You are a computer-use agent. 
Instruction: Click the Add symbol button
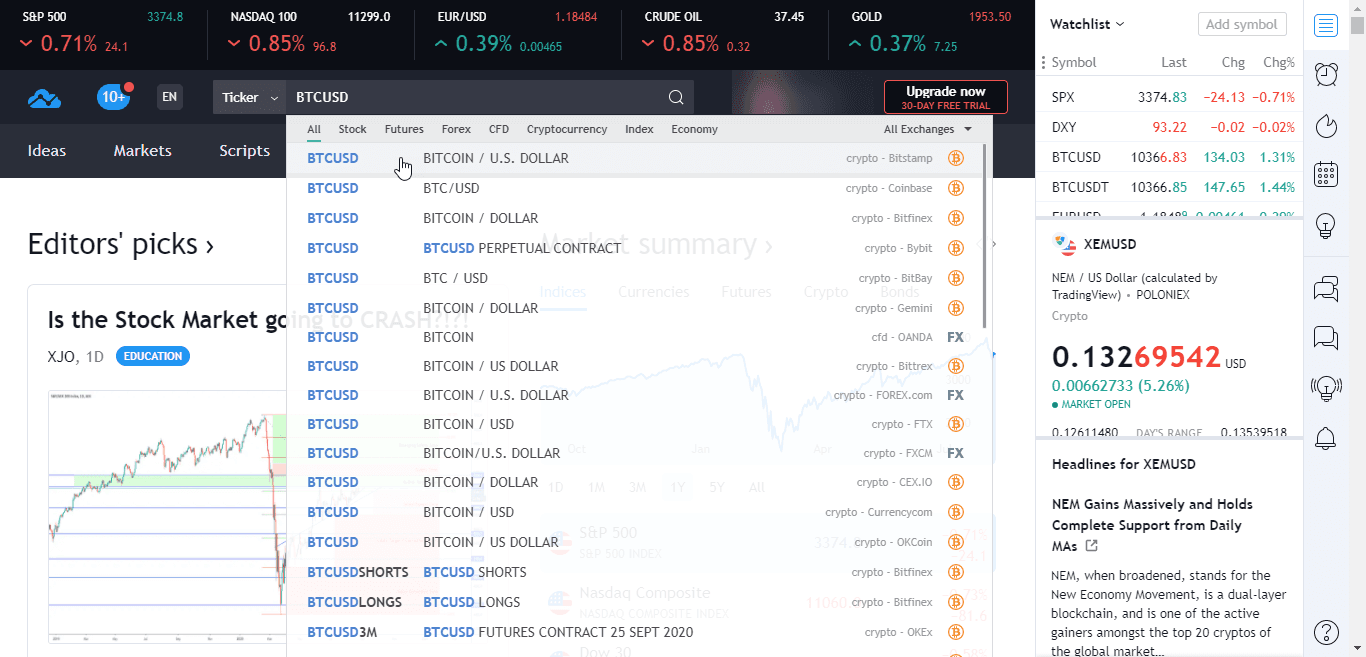[x=1242, y=24]
